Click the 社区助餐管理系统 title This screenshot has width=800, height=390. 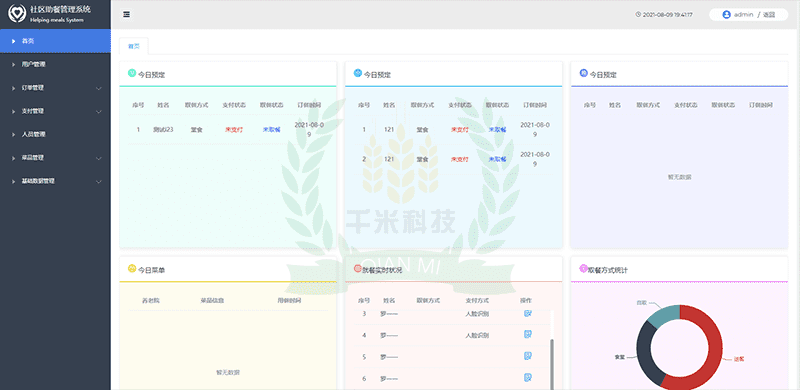click(x=60, y=10)
